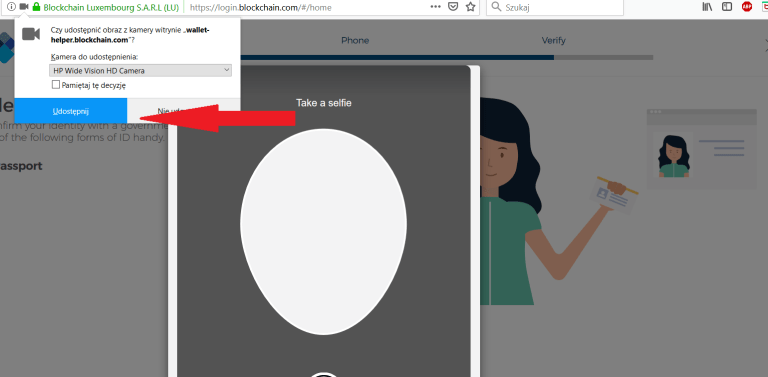The height and width of the screenshot is (377, 768).
Task: Click the green padlock security icon
Action: pyautogui.click(x=36, y=7)
